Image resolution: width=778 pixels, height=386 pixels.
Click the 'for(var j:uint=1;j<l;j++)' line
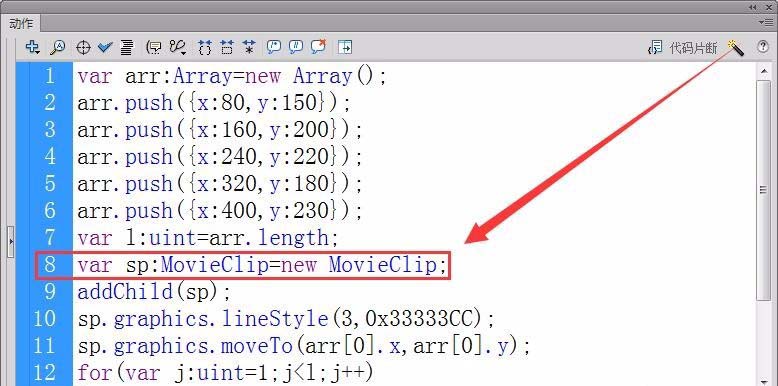[x=225, y=372]
